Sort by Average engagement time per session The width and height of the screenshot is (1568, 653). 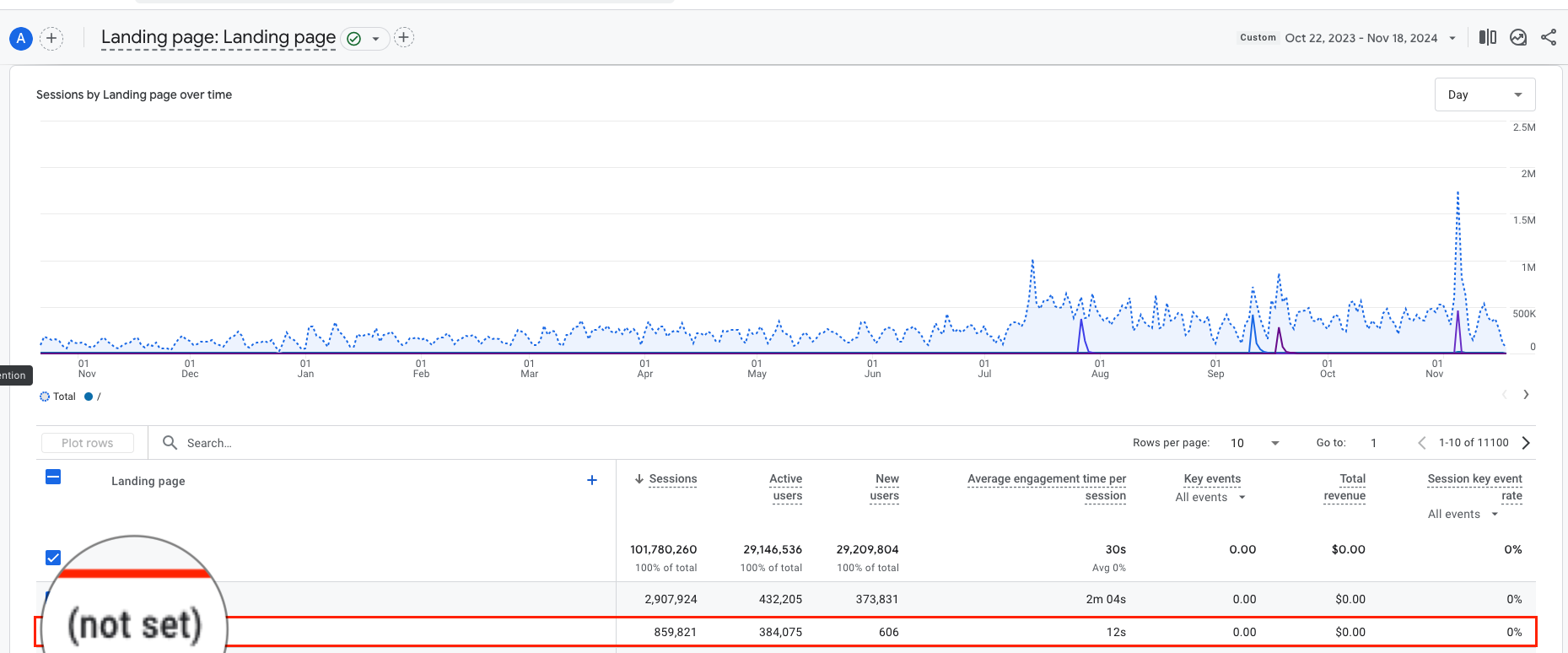click(1047, 487)
